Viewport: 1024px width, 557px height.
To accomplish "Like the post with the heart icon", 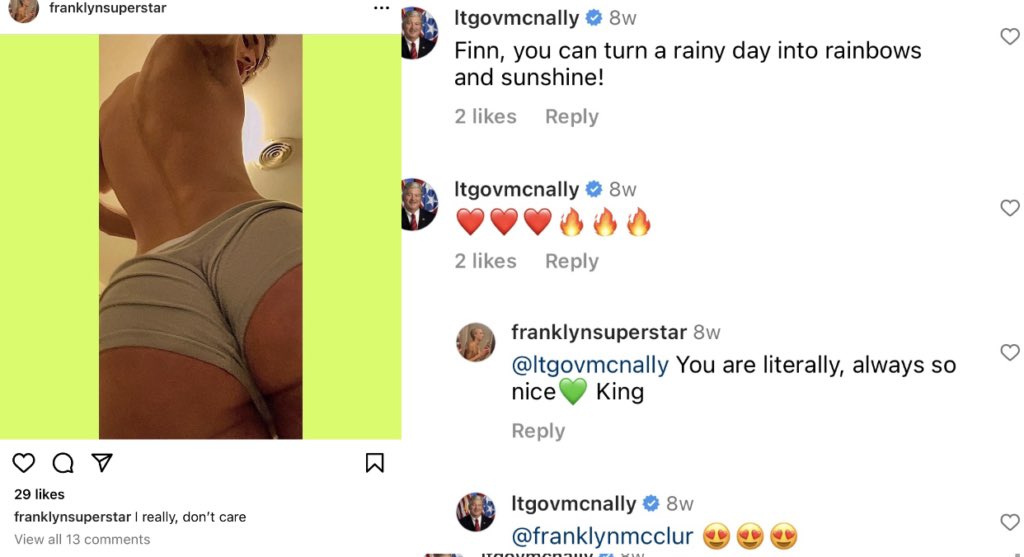I will pyautogui.click(x=24, y=463).
